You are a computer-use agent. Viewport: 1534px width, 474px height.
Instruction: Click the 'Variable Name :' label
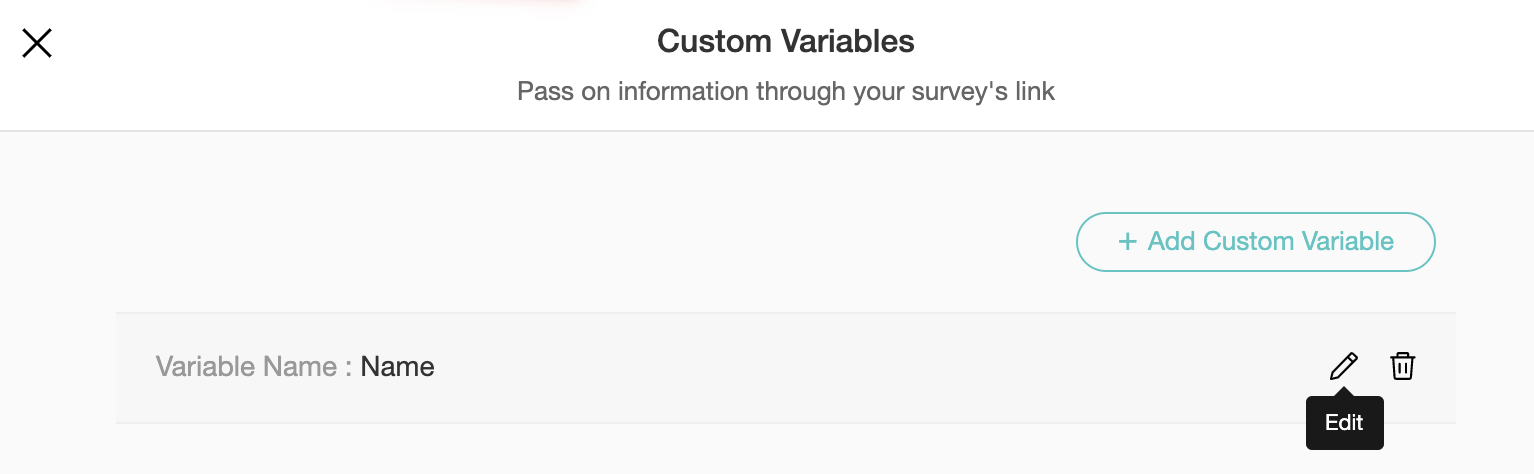[x=253, y=367]
